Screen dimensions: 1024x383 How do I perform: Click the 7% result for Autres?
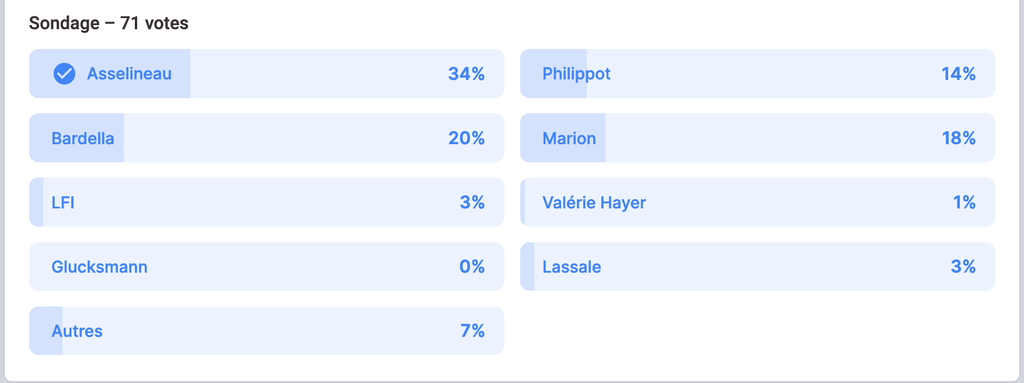click(473, 331)
